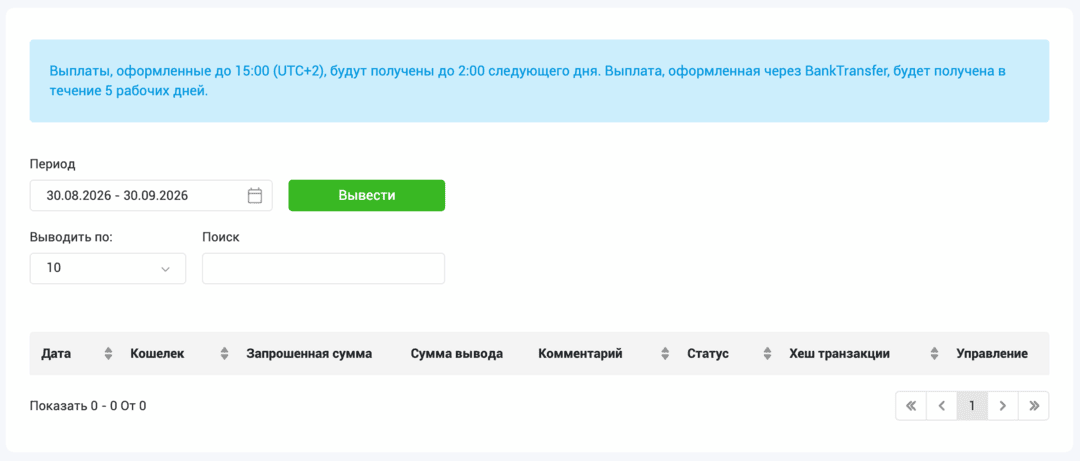This screenshot has width=1080, height=461.
Task: Sort table by Кошелек column arrows
Action: pos(224,354)
